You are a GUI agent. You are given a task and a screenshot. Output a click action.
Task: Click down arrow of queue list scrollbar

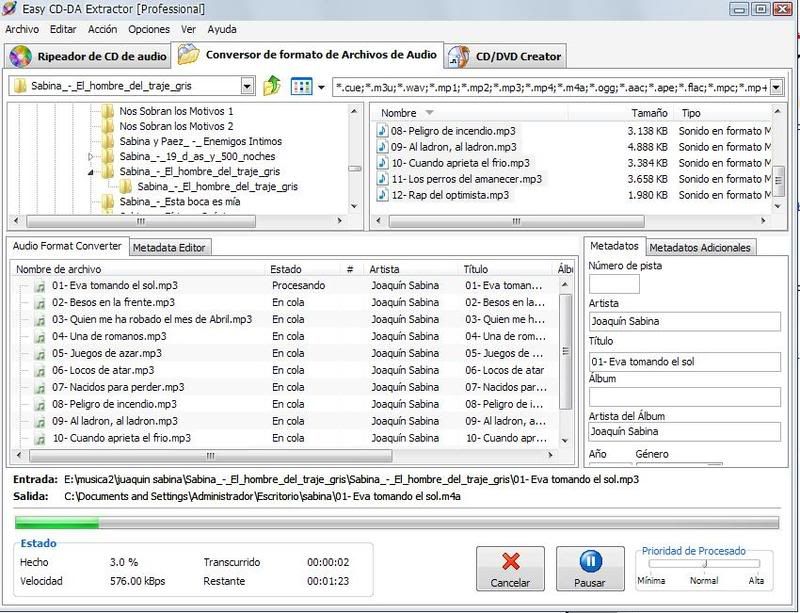565,440
